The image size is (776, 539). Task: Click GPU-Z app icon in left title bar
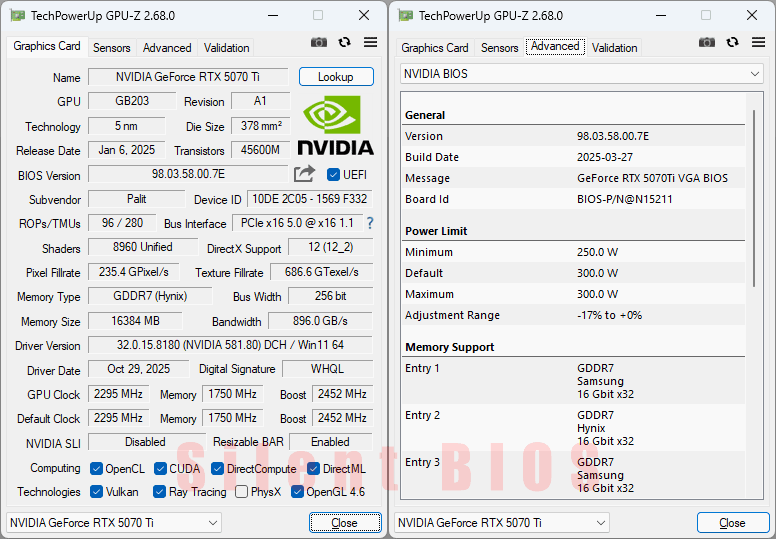[x=17, y=15]
